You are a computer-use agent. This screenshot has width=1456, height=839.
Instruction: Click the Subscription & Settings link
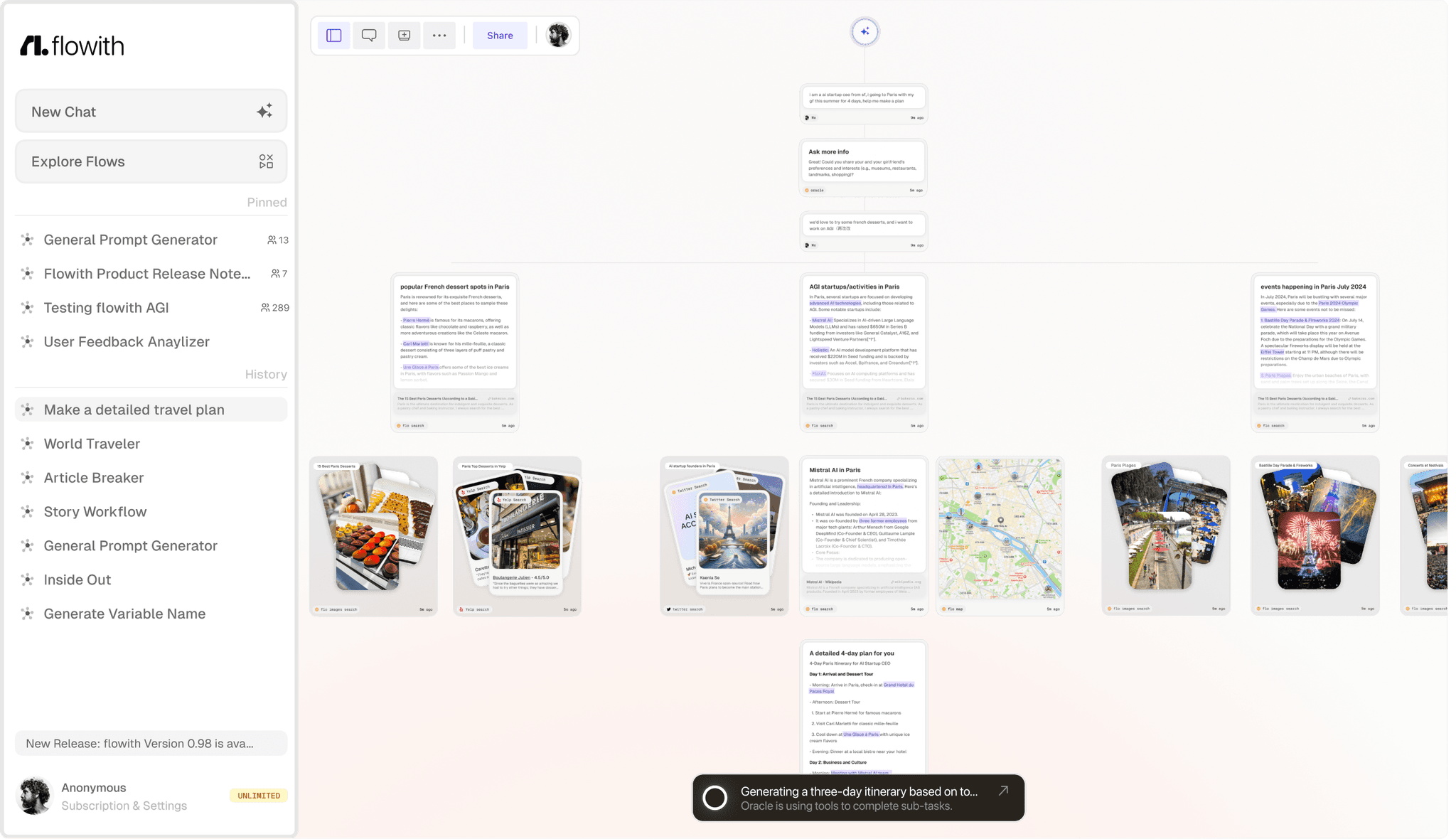[124, 806]
